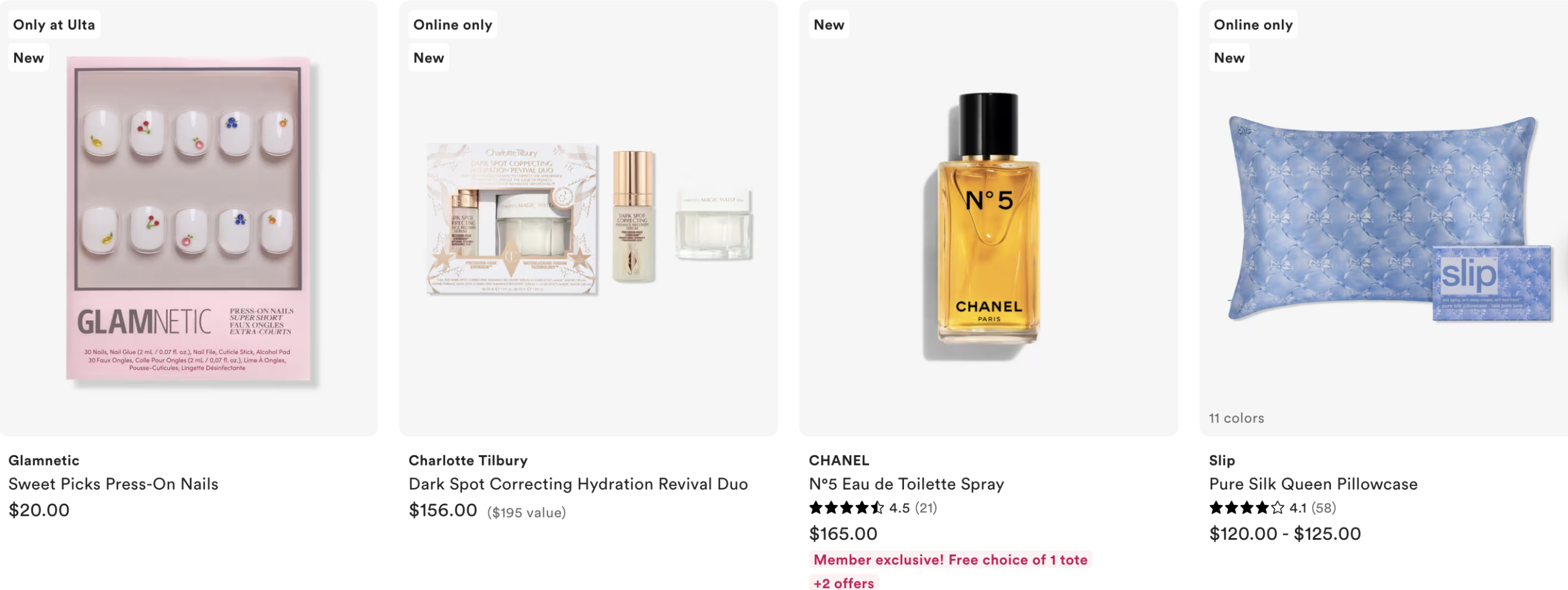Select the N°5 Eau de Toilette Spray title
The image size is (1568, 590).
907,484
